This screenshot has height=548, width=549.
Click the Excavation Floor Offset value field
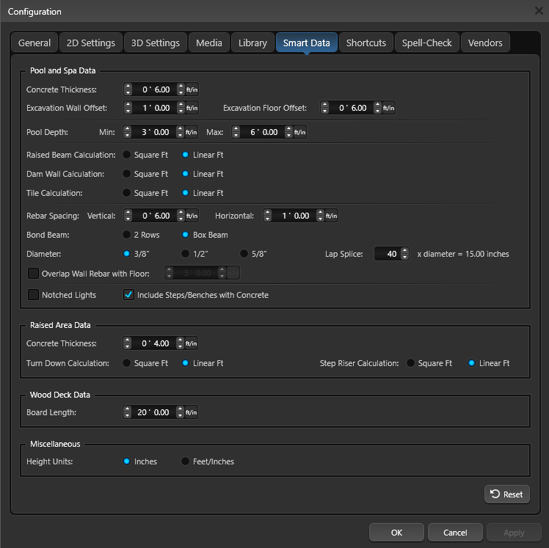(x=351, y=108)
